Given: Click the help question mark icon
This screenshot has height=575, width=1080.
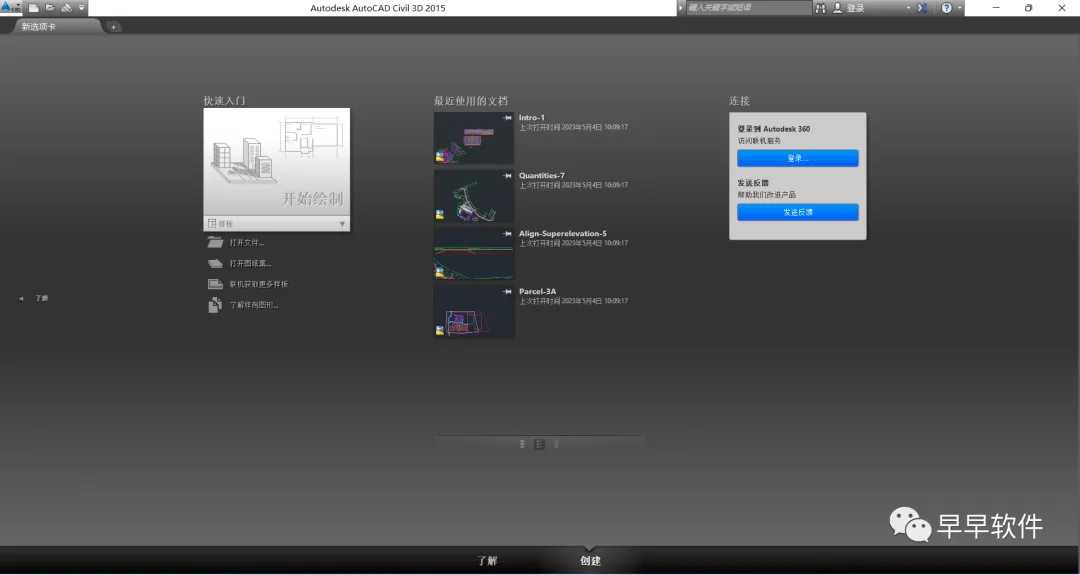Looking at the screenshot, I should point(946,8).
